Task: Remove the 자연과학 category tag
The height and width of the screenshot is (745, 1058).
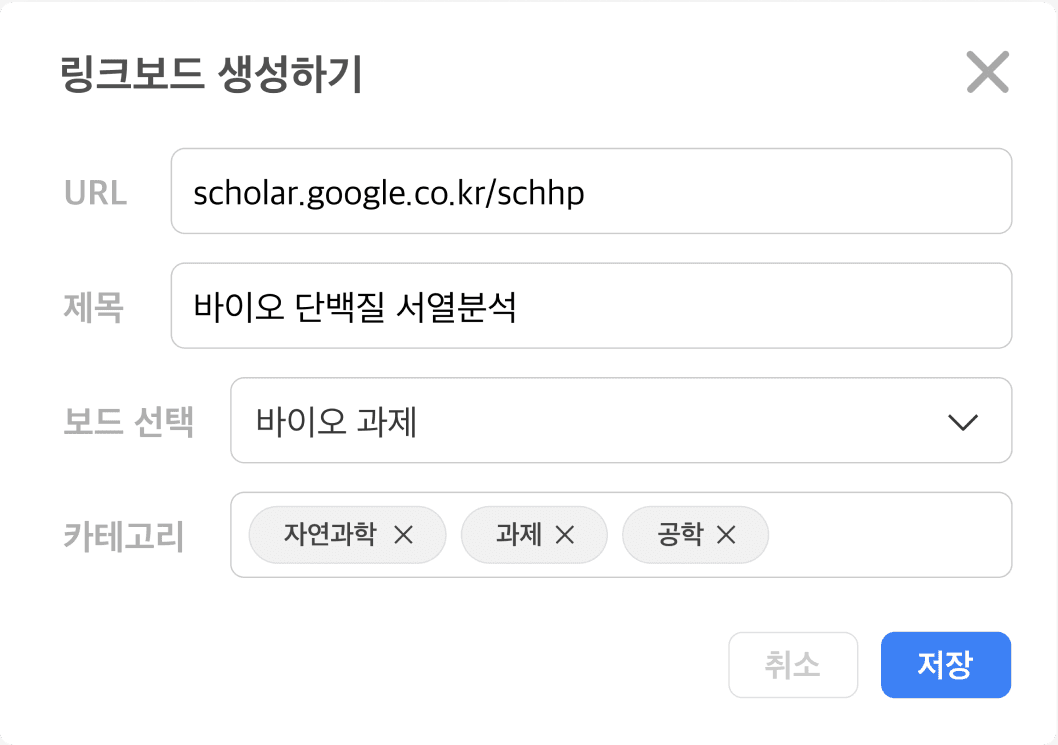Action: pyautogui.click(x=403, y=535)
